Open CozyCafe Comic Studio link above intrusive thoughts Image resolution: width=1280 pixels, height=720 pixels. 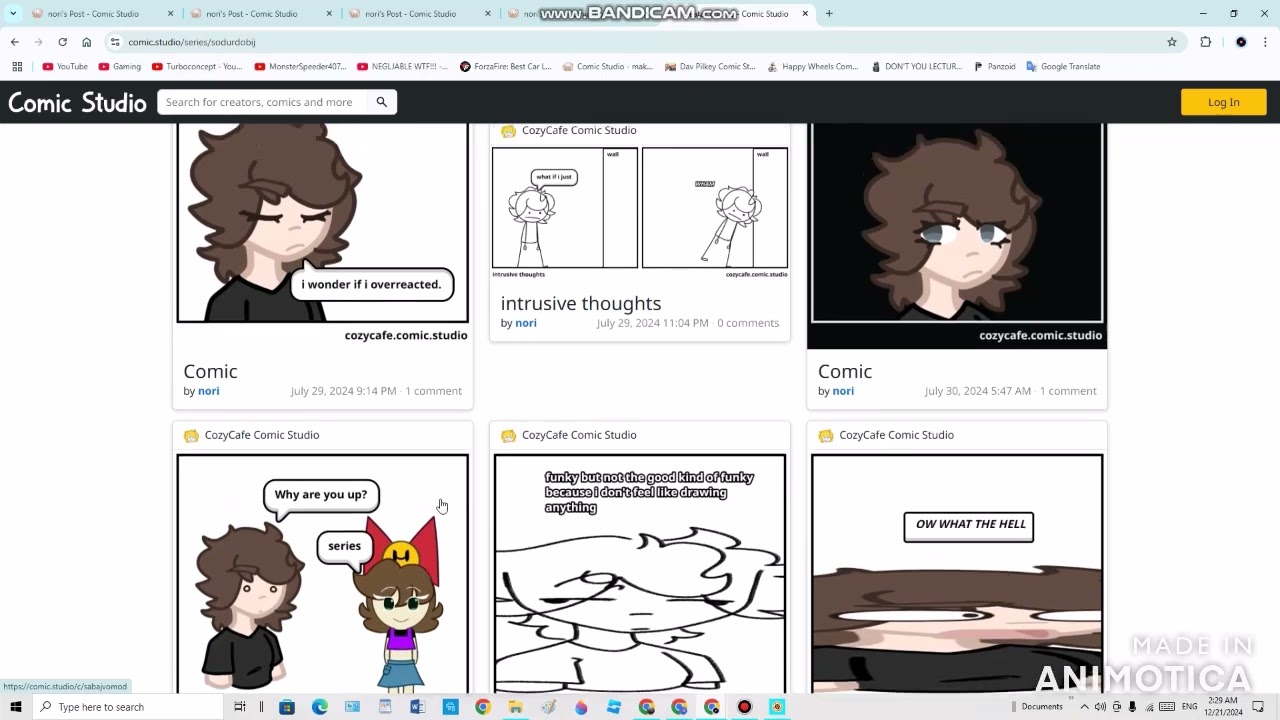pyautogui.click(x=579, y=130)
